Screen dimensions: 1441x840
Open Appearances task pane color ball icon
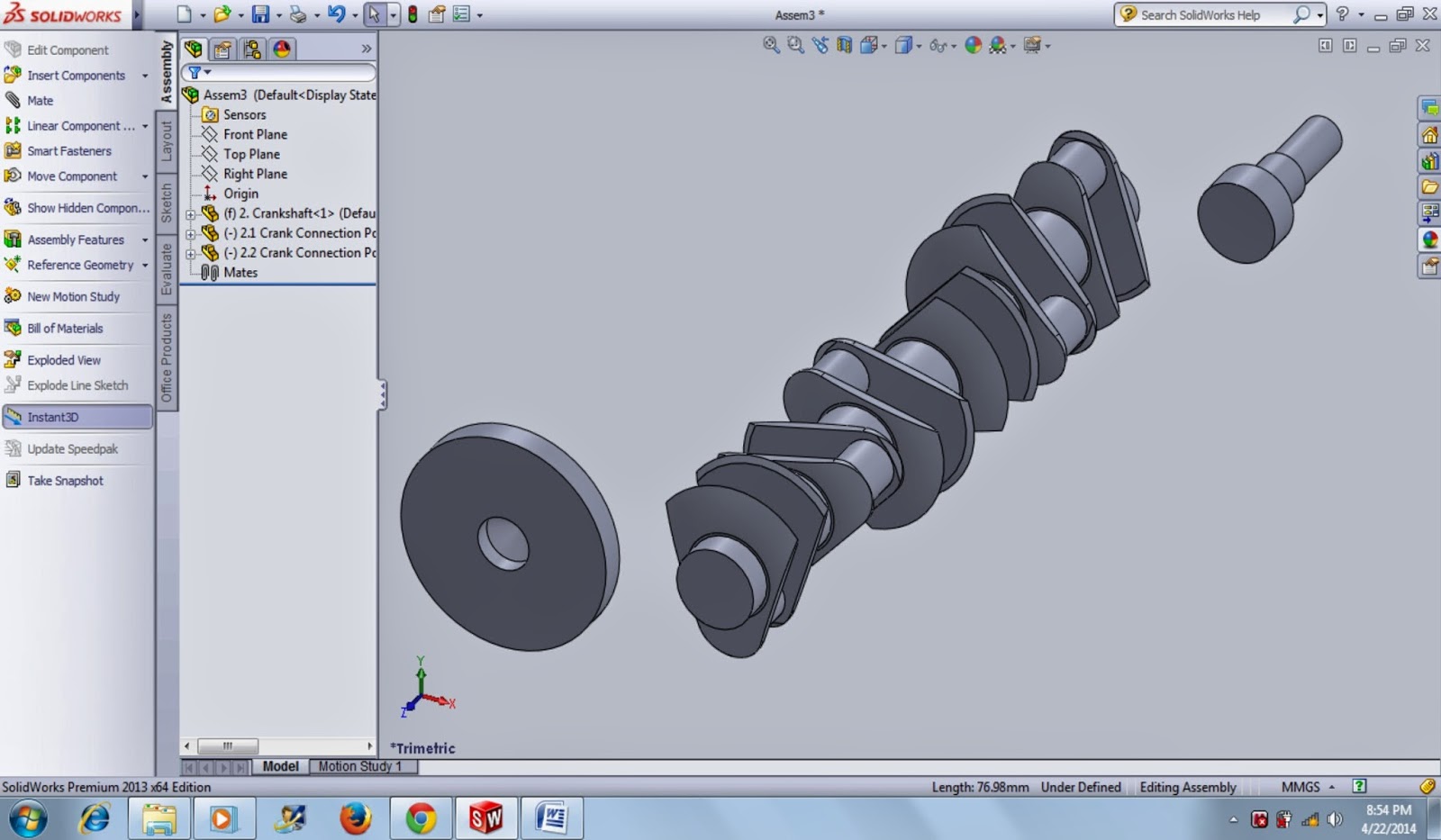click(x=1429, y=239)
